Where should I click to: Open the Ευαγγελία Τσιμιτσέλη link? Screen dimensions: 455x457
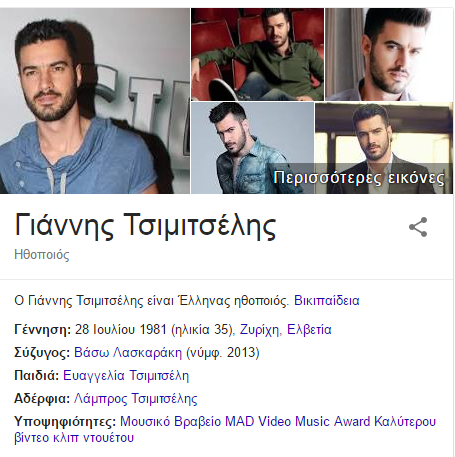tap(126, 376)
